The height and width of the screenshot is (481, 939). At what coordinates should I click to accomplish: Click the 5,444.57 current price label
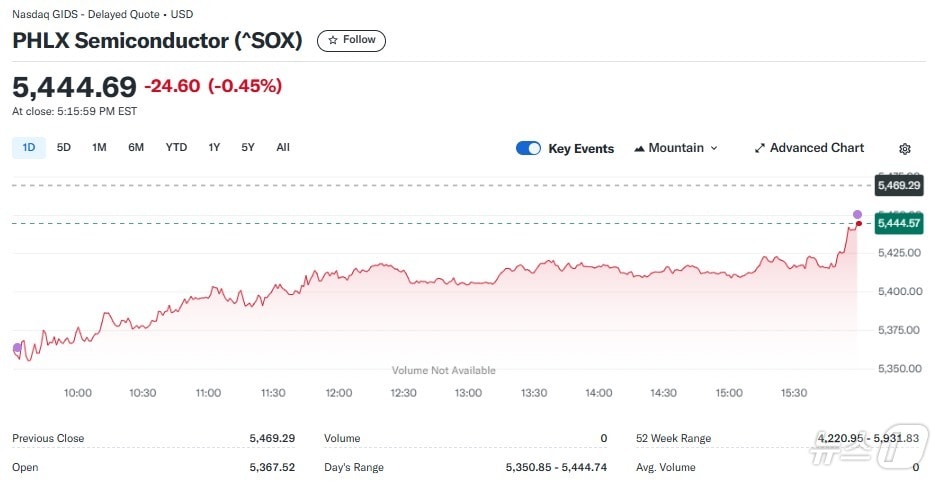(898, 224)
